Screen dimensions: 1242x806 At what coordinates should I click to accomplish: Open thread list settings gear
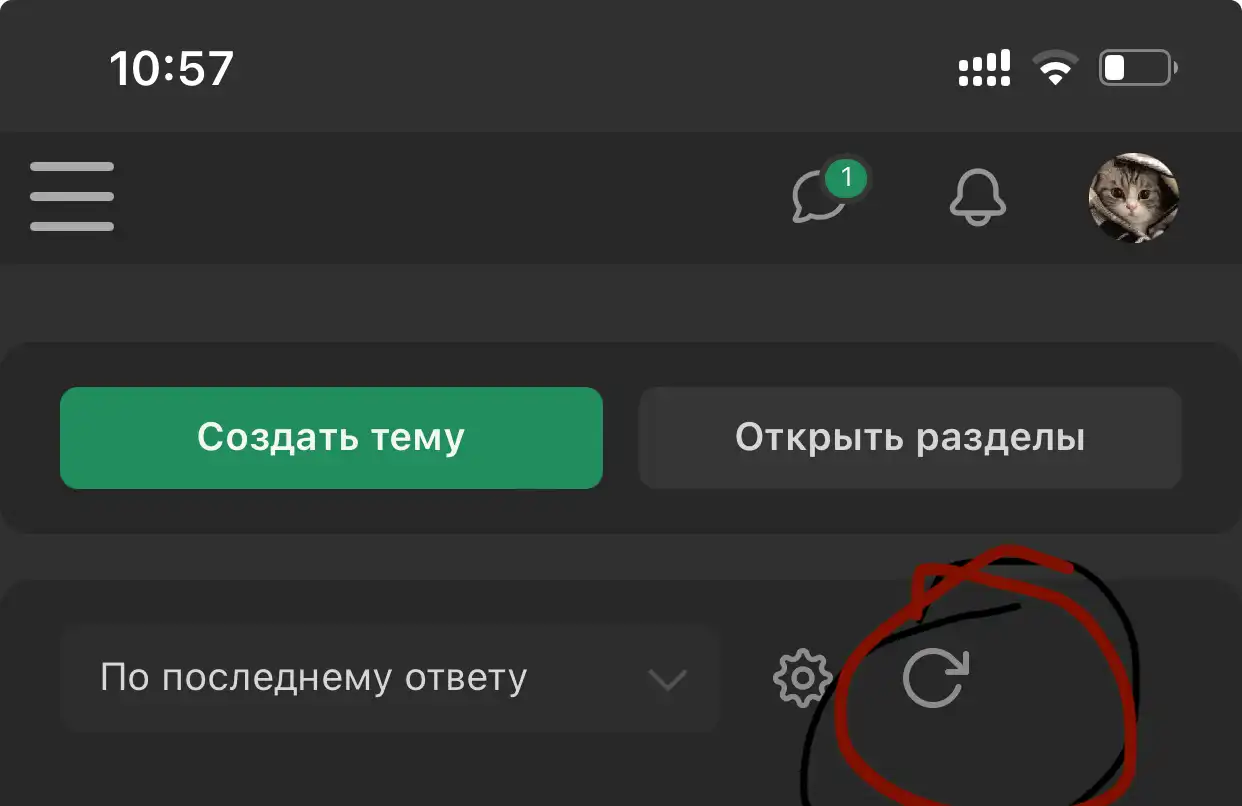point(803,679)
